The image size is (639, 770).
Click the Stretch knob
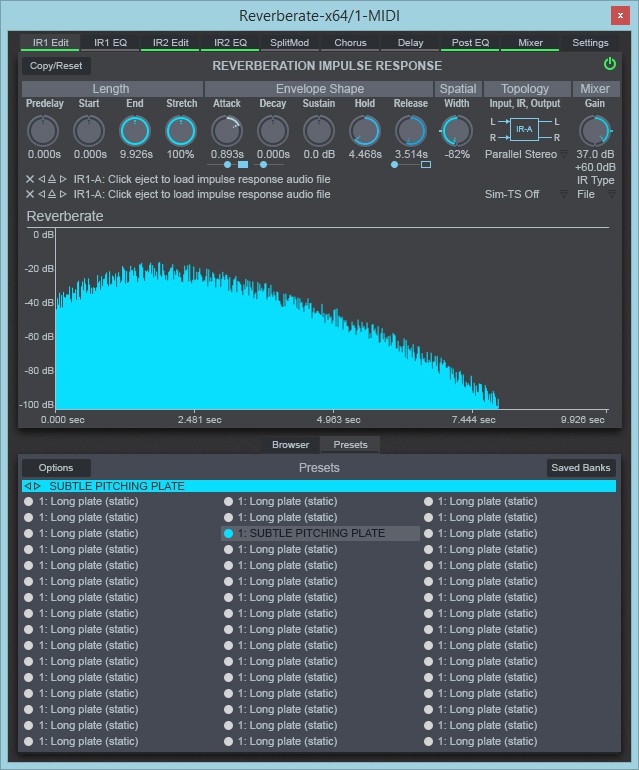[181, 130]
